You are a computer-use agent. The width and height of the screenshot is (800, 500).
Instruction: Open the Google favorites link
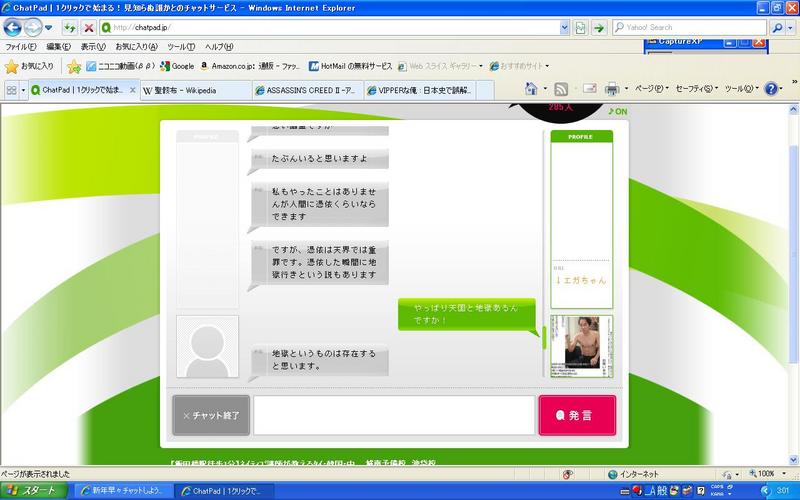[x=177, y=66]
